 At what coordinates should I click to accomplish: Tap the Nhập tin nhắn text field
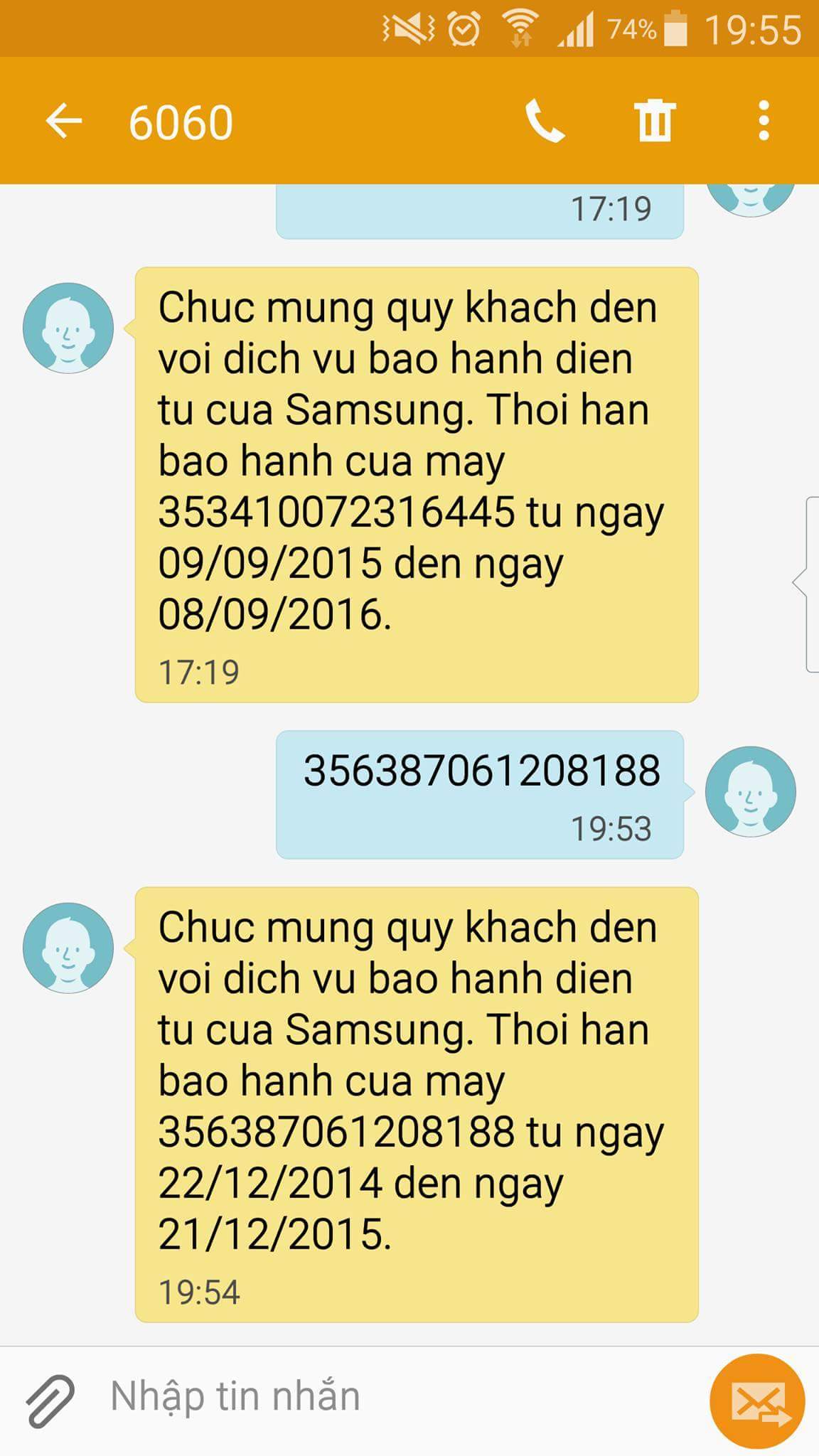click(398, 1396)
